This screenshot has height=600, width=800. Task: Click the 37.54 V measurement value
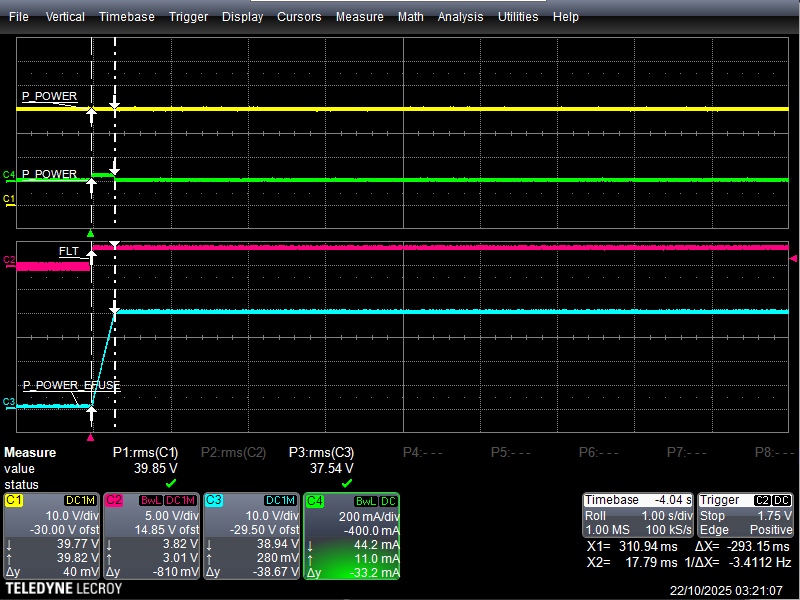tap(332, 468)
